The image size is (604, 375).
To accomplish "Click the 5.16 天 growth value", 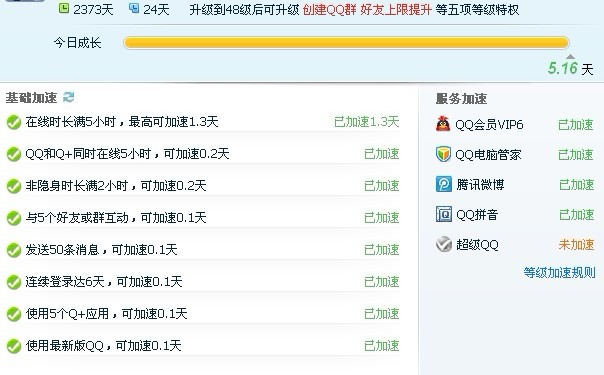I will pos(570,69).
